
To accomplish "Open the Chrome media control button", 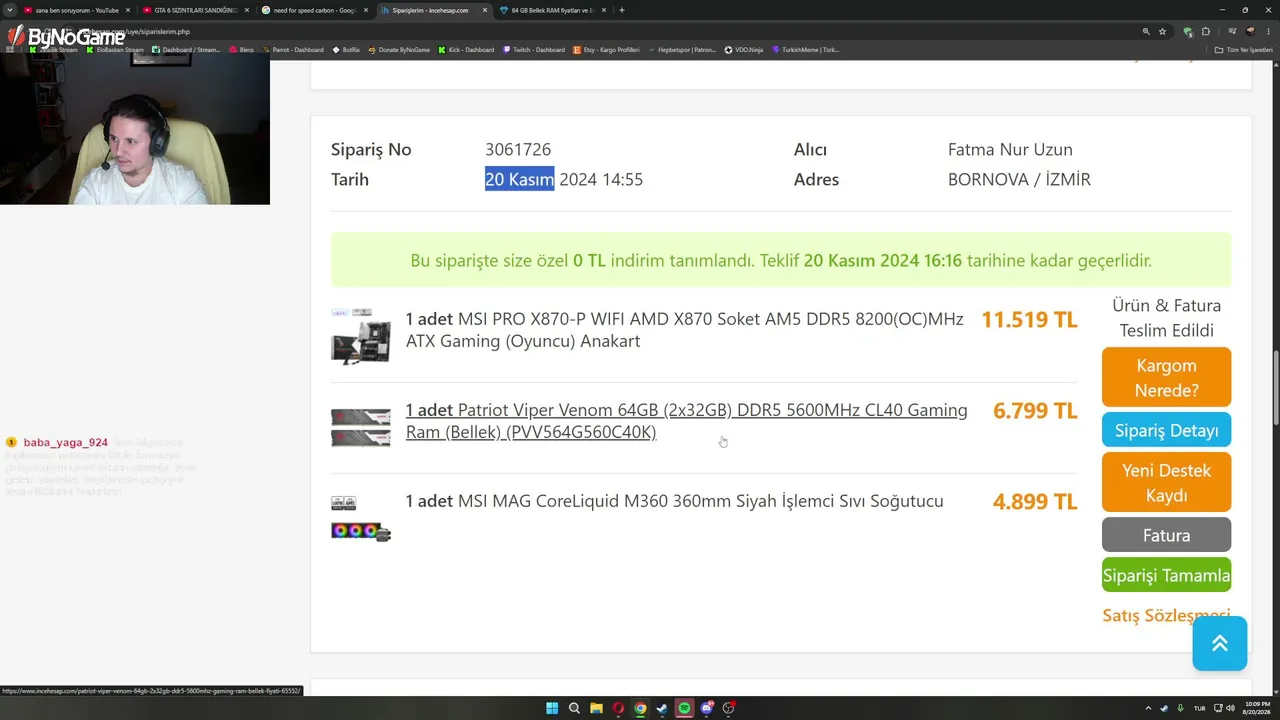I will click(x=1231, y=32).
